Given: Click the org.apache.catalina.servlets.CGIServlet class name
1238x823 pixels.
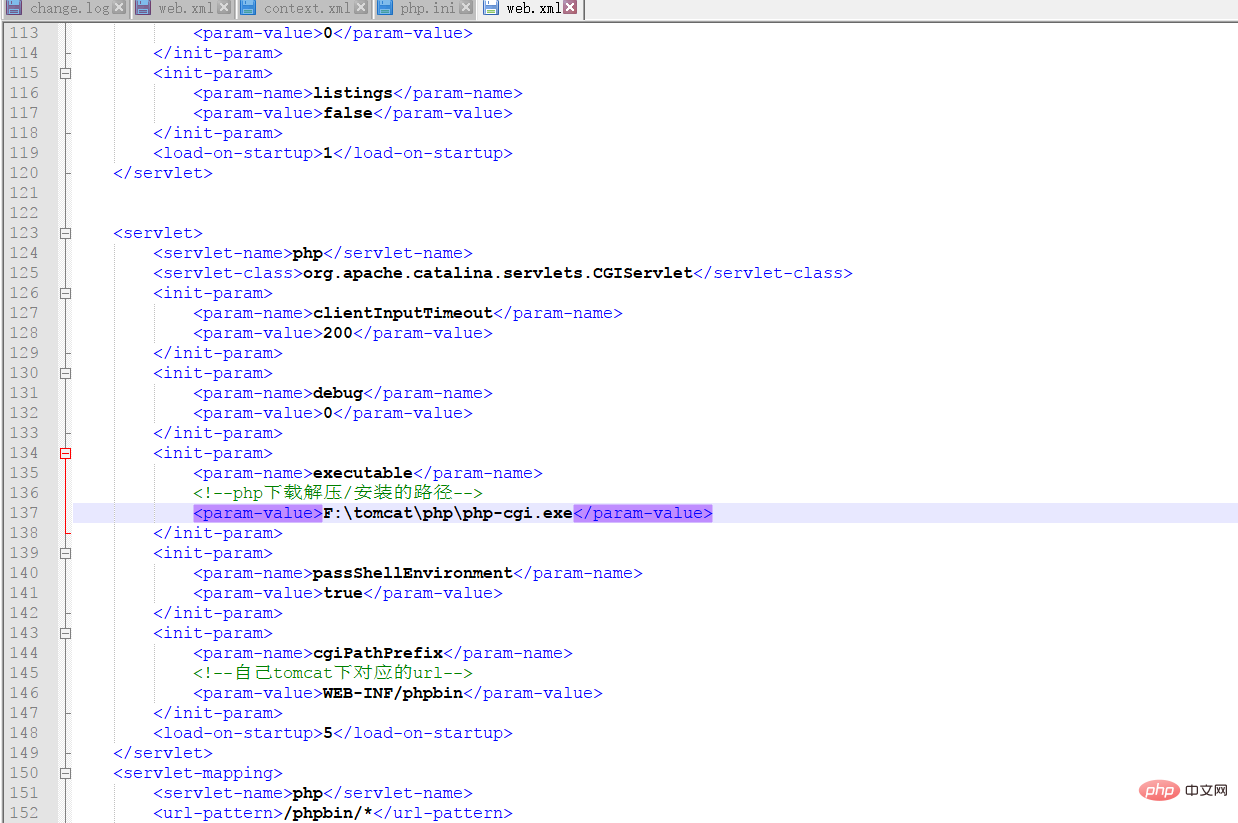Looking at the screenshot, I should 498,273.
